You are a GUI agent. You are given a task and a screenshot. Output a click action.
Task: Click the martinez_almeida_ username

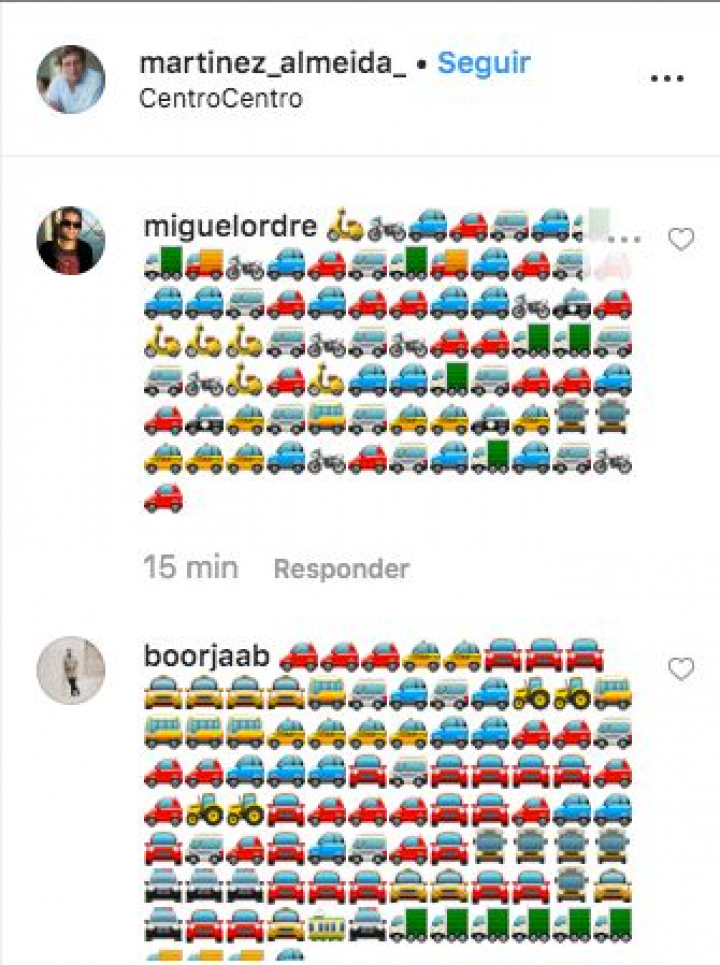click(273, 63)
